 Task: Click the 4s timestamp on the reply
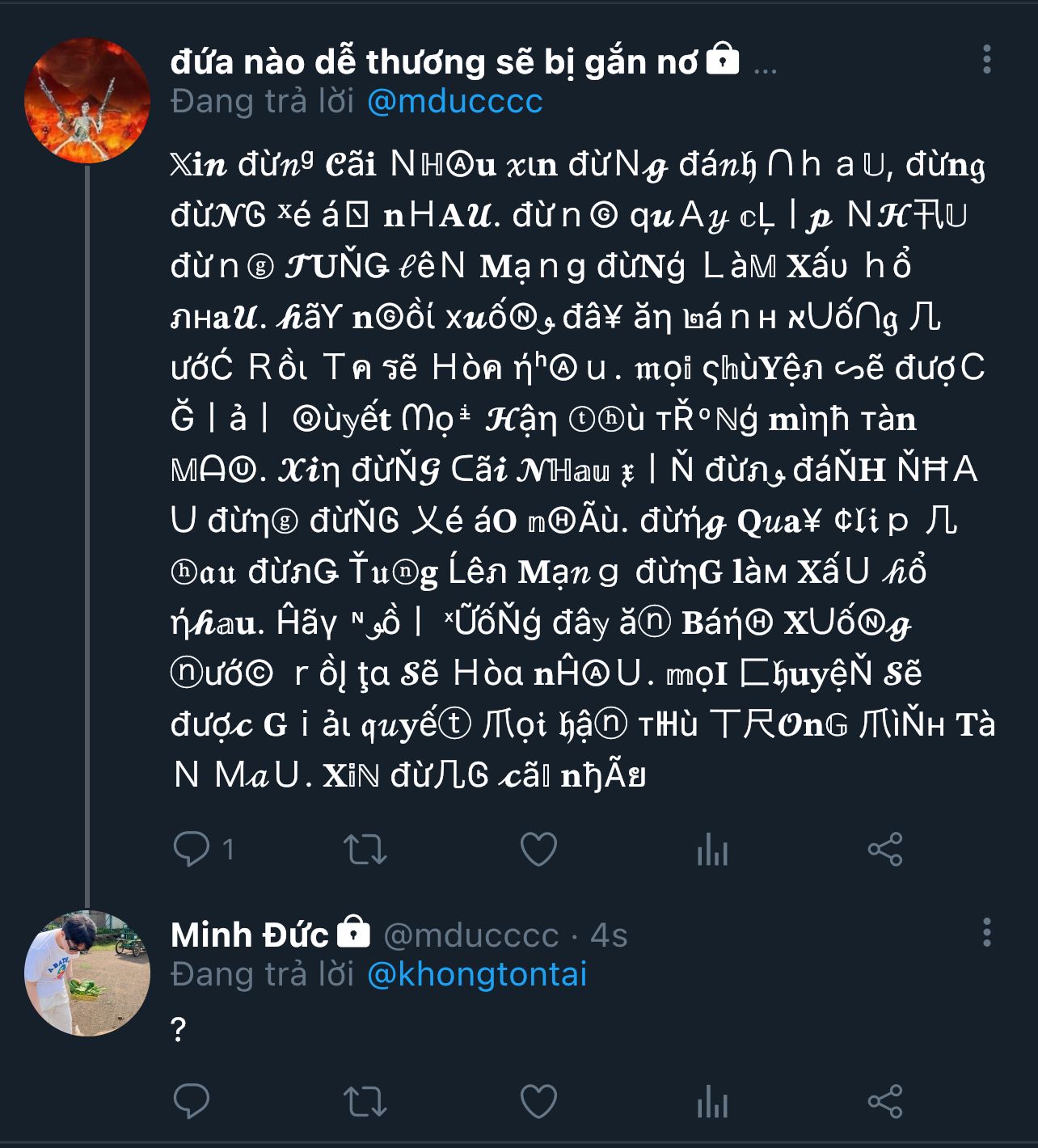609,935
